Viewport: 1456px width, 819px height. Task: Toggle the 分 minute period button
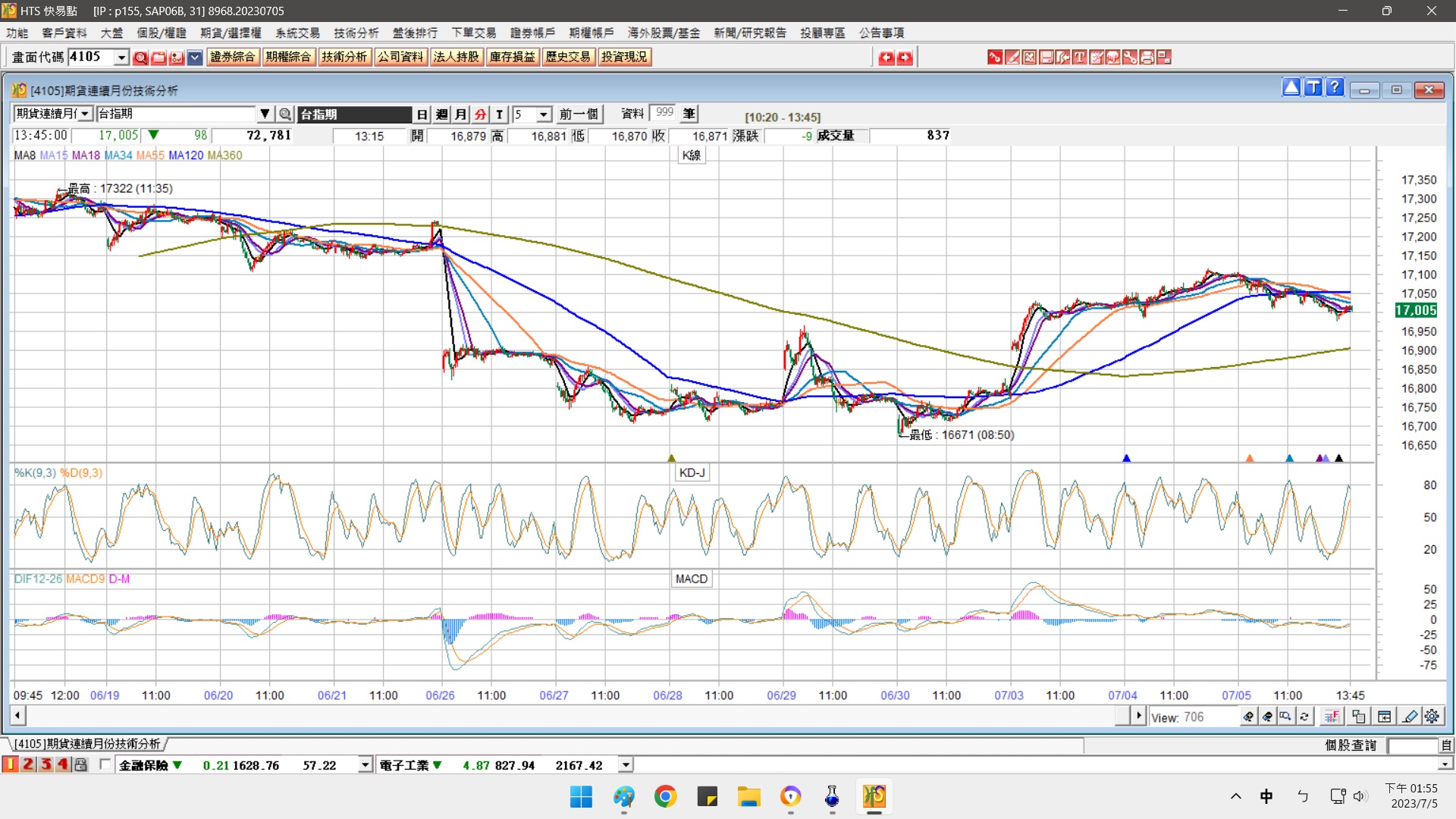(x=480, y=115)
